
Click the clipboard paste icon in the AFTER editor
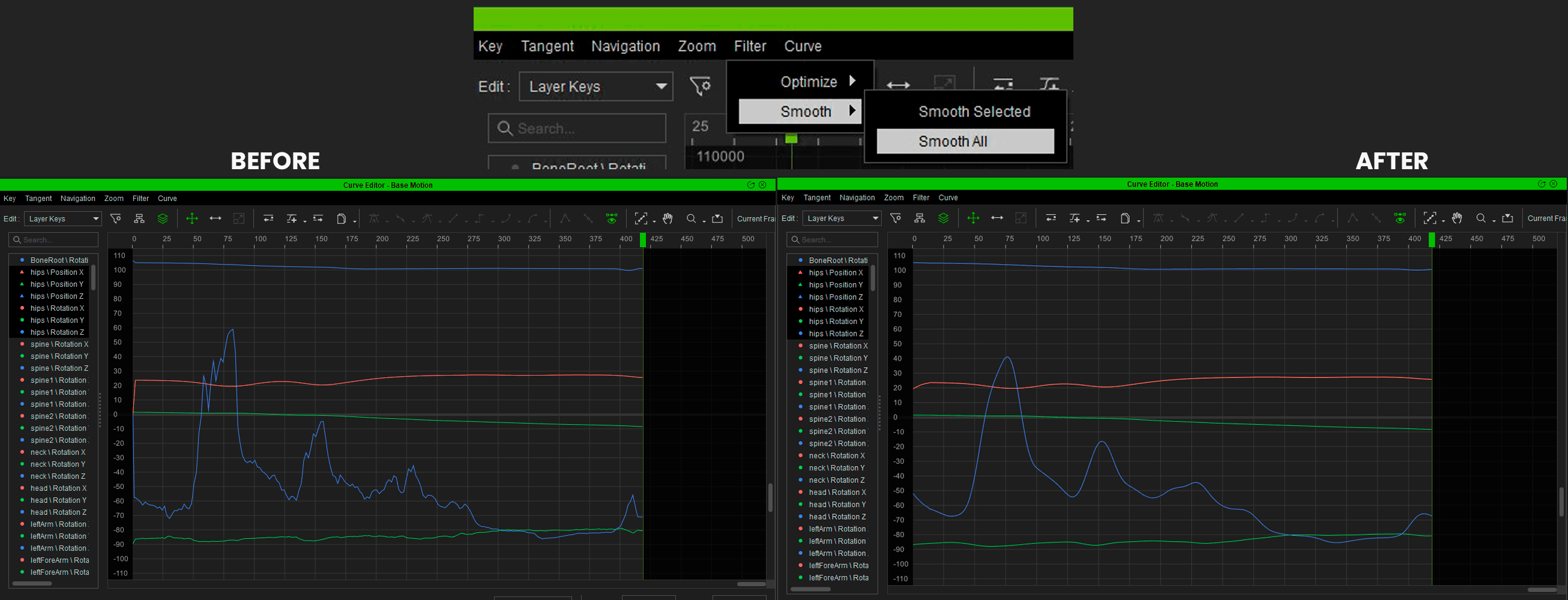[1125, 218]
